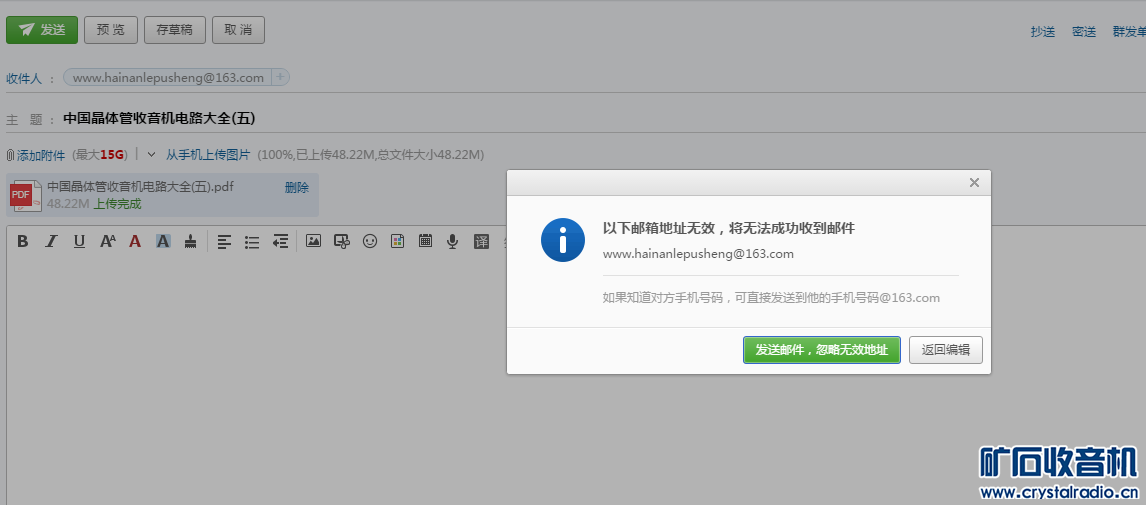The width and height of the screenshot is (1146, 505).
Task: Insert a date with calendar icon
Action: [x=425, y=240]
